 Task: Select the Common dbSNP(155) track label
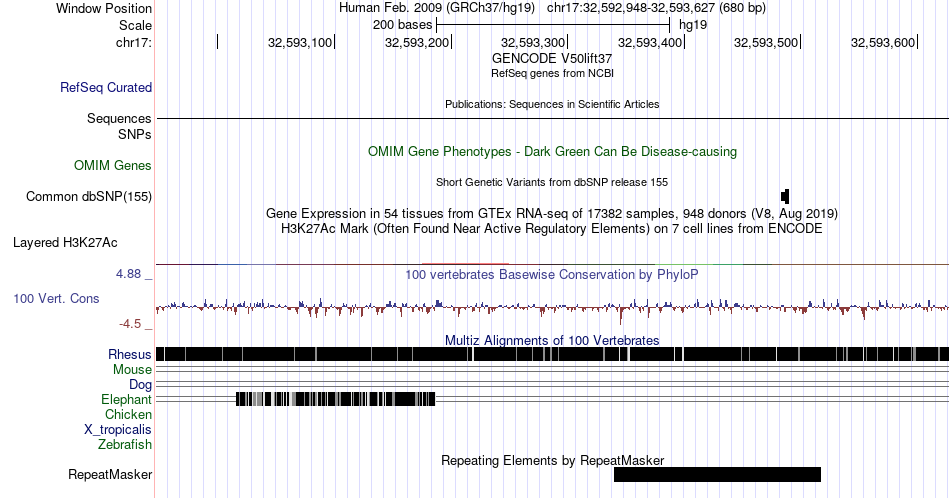click(x=89, y=196)
